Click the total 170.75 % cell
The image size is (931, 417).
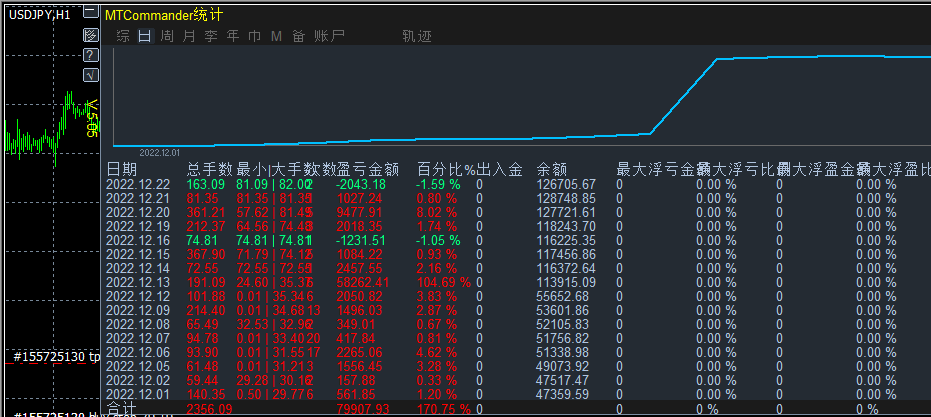point(443,409)
